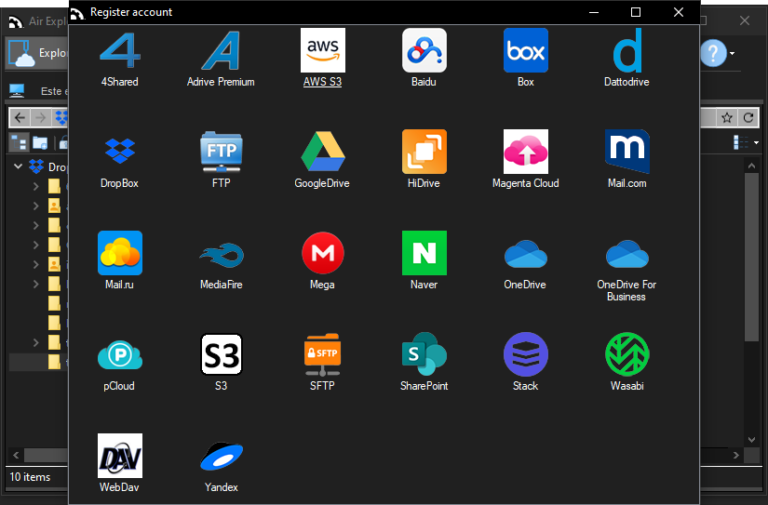Screen dimensions: 768x505
Task: Click the help question mark icon in Air Explorer
Action: (713, 53)
